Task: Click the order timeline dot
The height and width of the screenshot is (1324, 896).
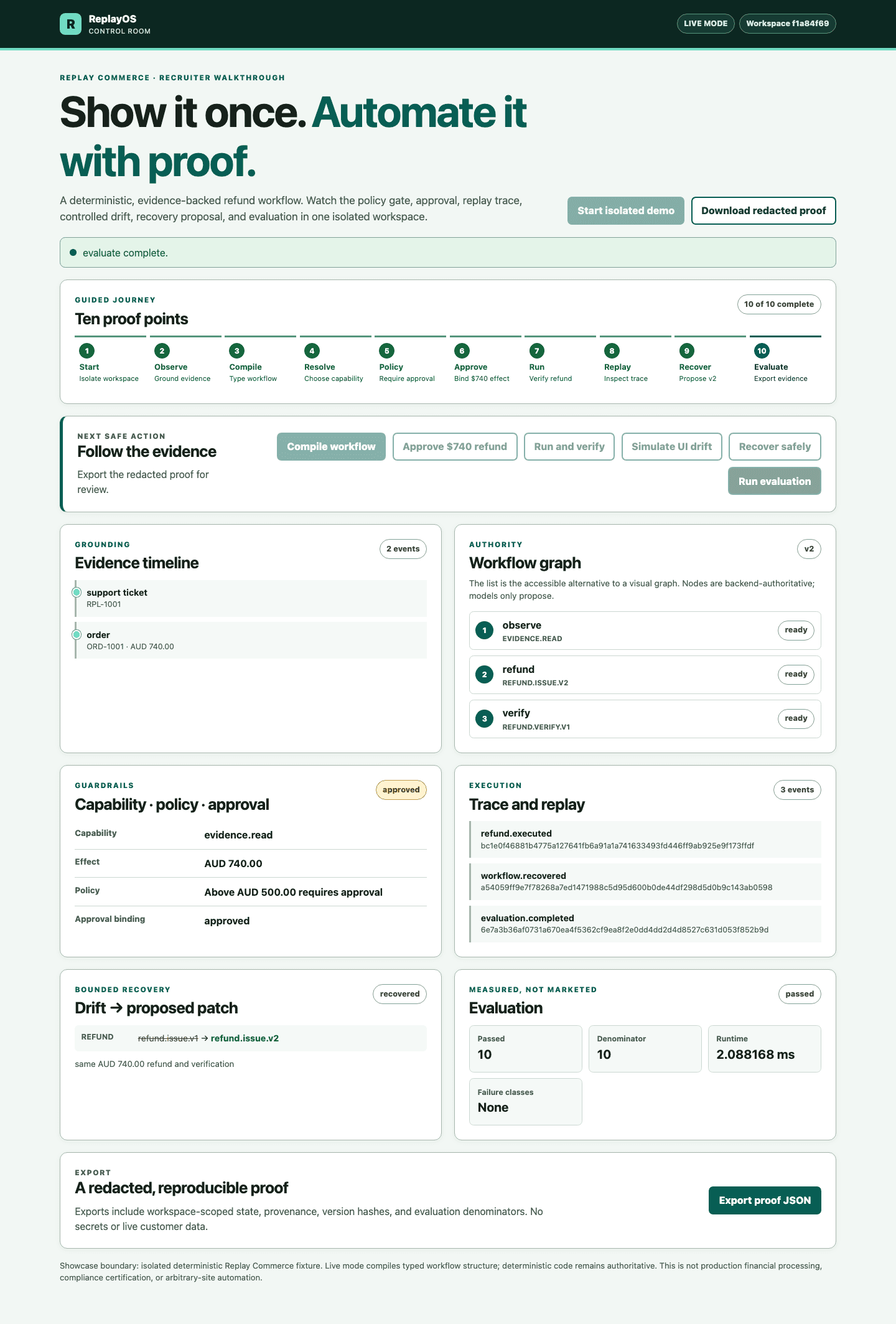Action: (77, 634)
